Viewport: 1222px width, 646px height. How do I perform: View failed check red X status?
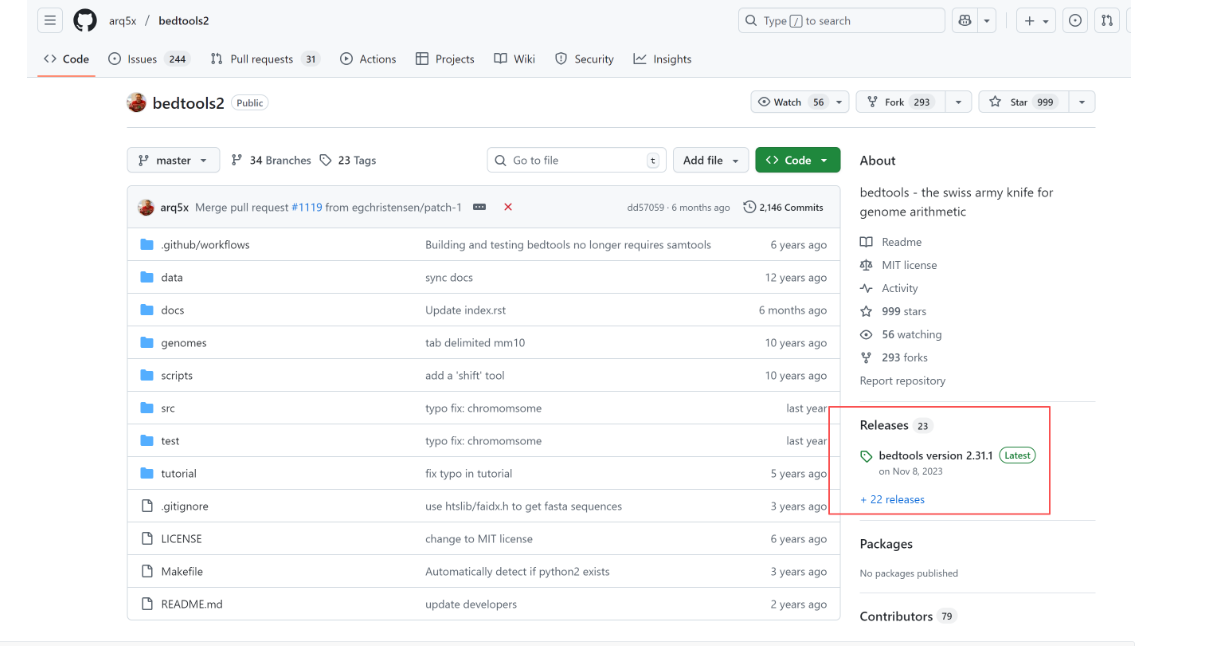pos(508,207)
